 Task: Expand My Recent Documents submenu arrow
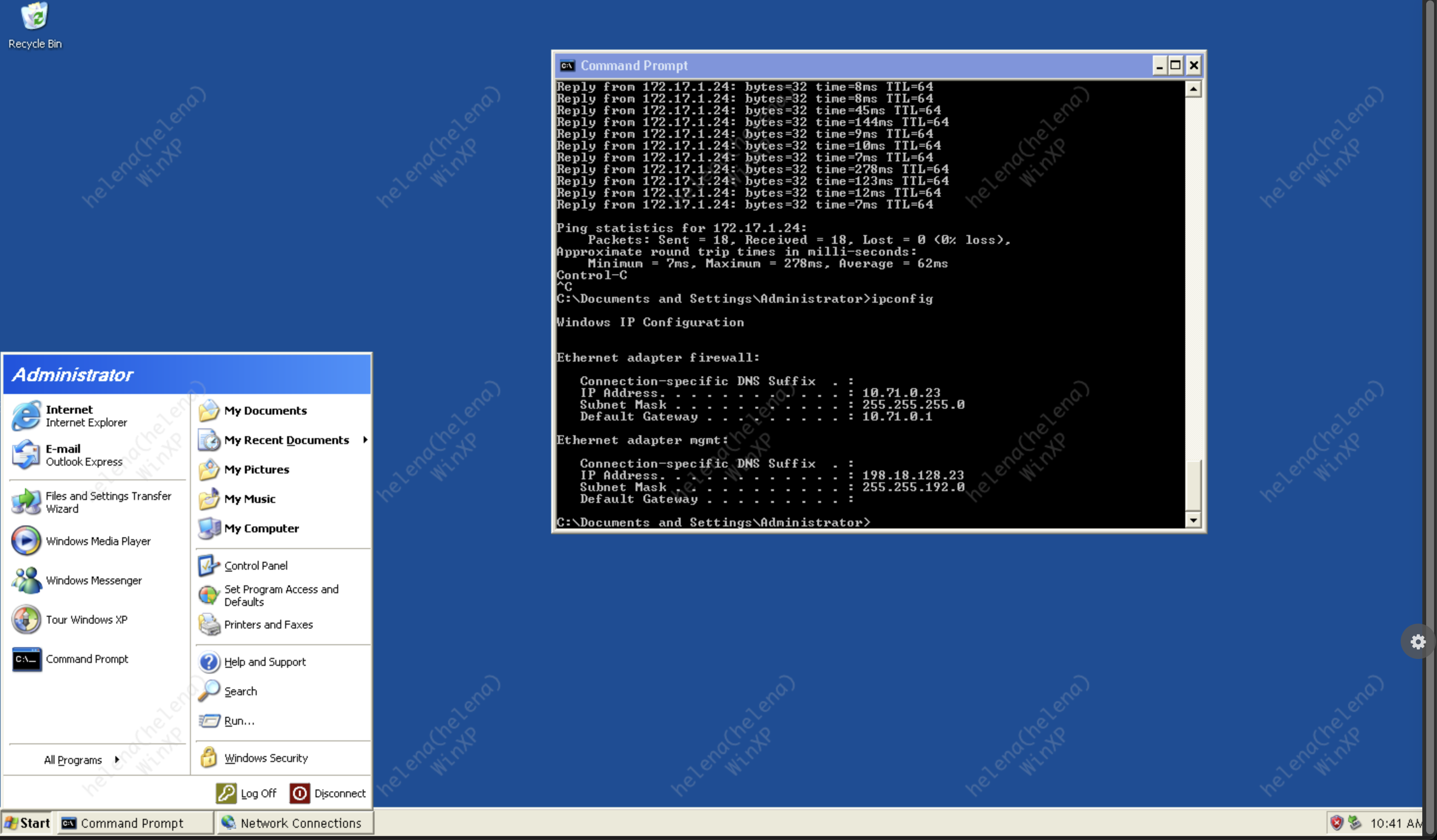pyautogui.click(x=365, y=440)
